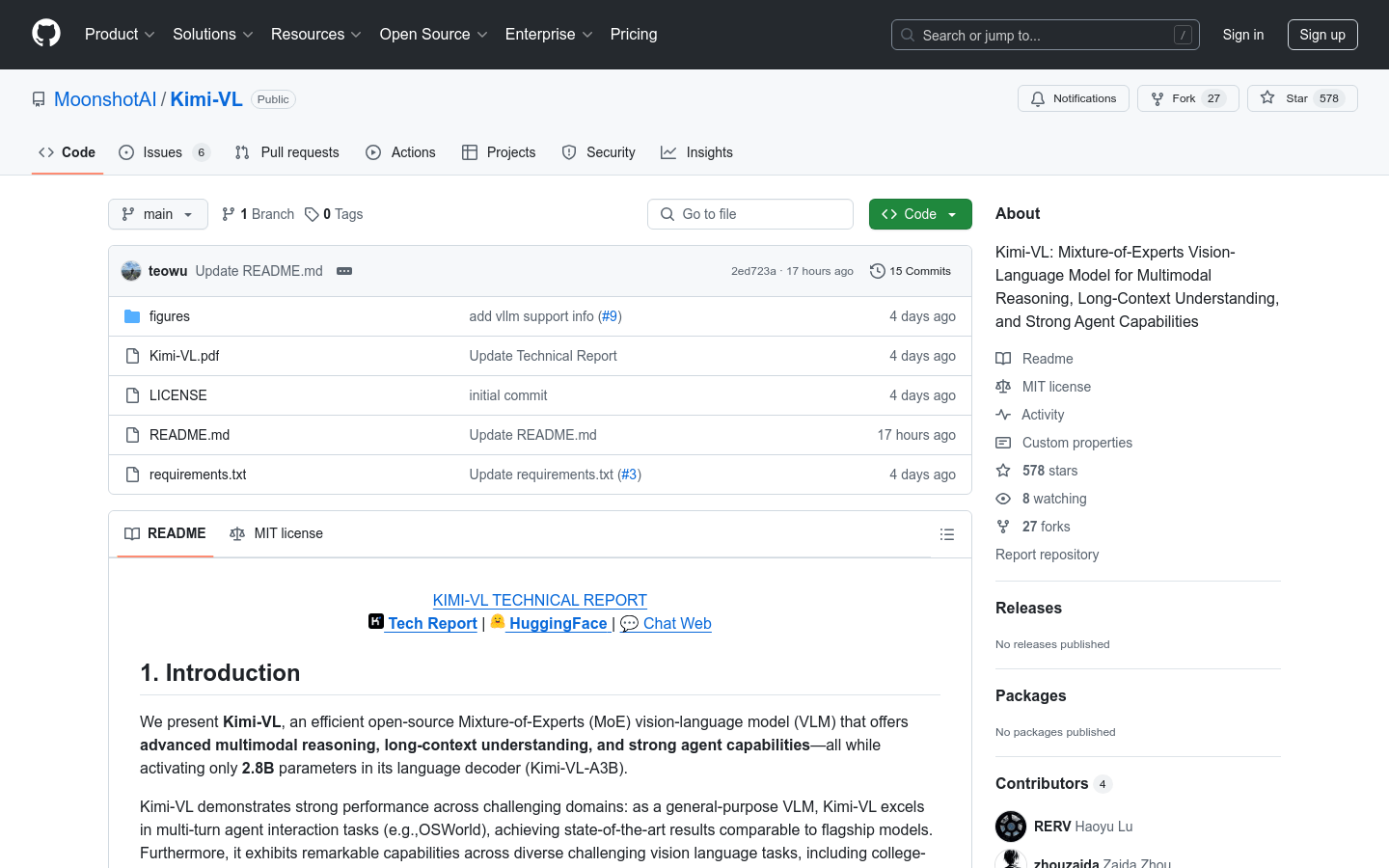The width and height of the screenshot is (1389, 868).
Task: Expand the Resources menu
Action: click(x=316, y=34)
